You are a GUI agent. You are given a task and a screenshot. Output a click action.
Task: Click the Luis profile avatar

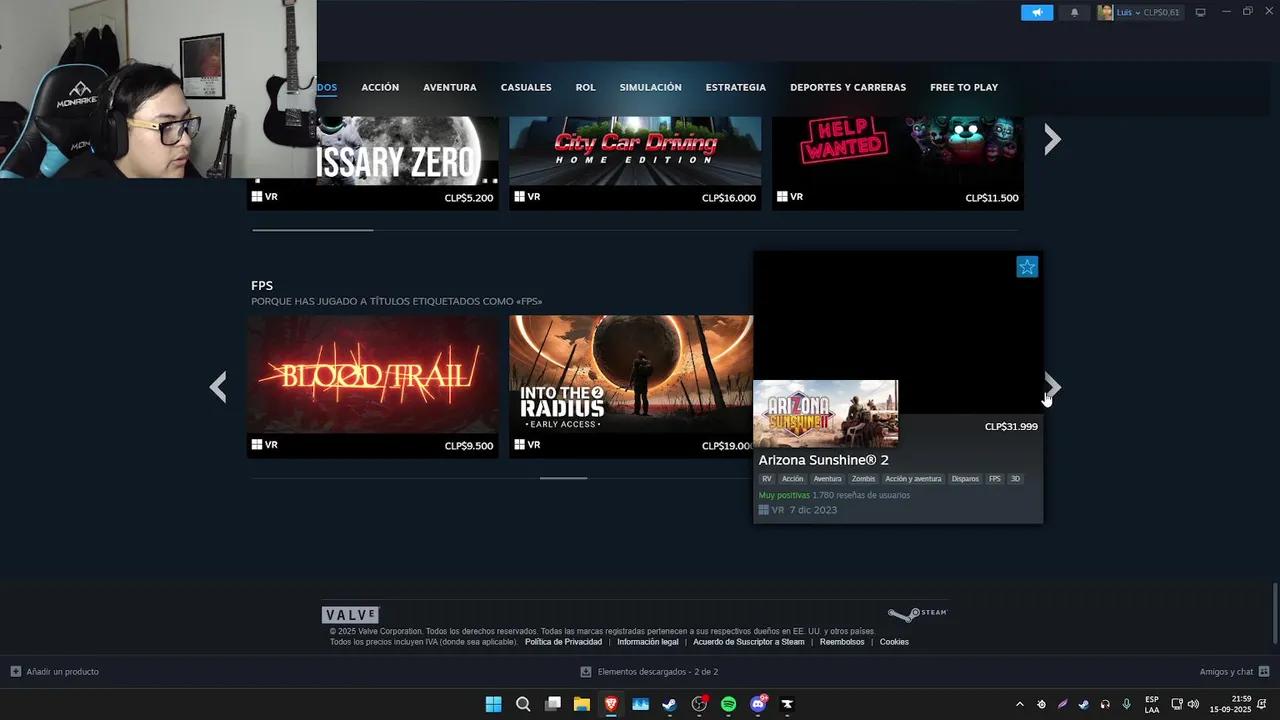tap(1105, 12)
